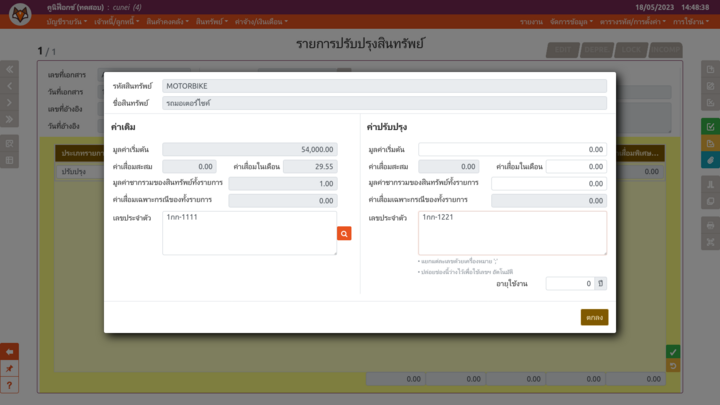Screen dimensions: 720x405
Task: Click the ค่าปรับปรุง salvage value input field
Action: click(x=549, y=183)
